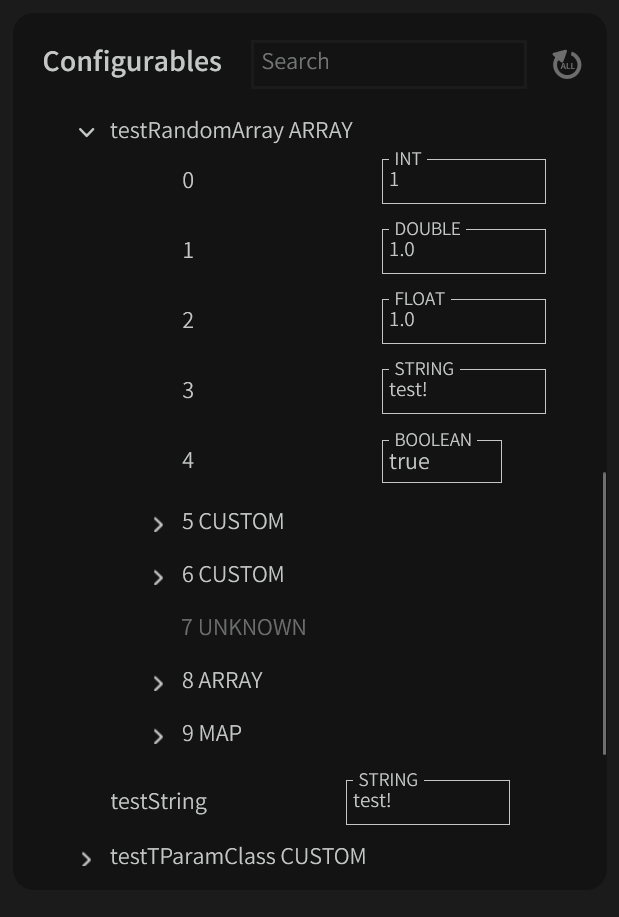This screenshot has height=917, width=619.
Task: Edit the FLOAT value field at index 2
Action: pos(463,322)
